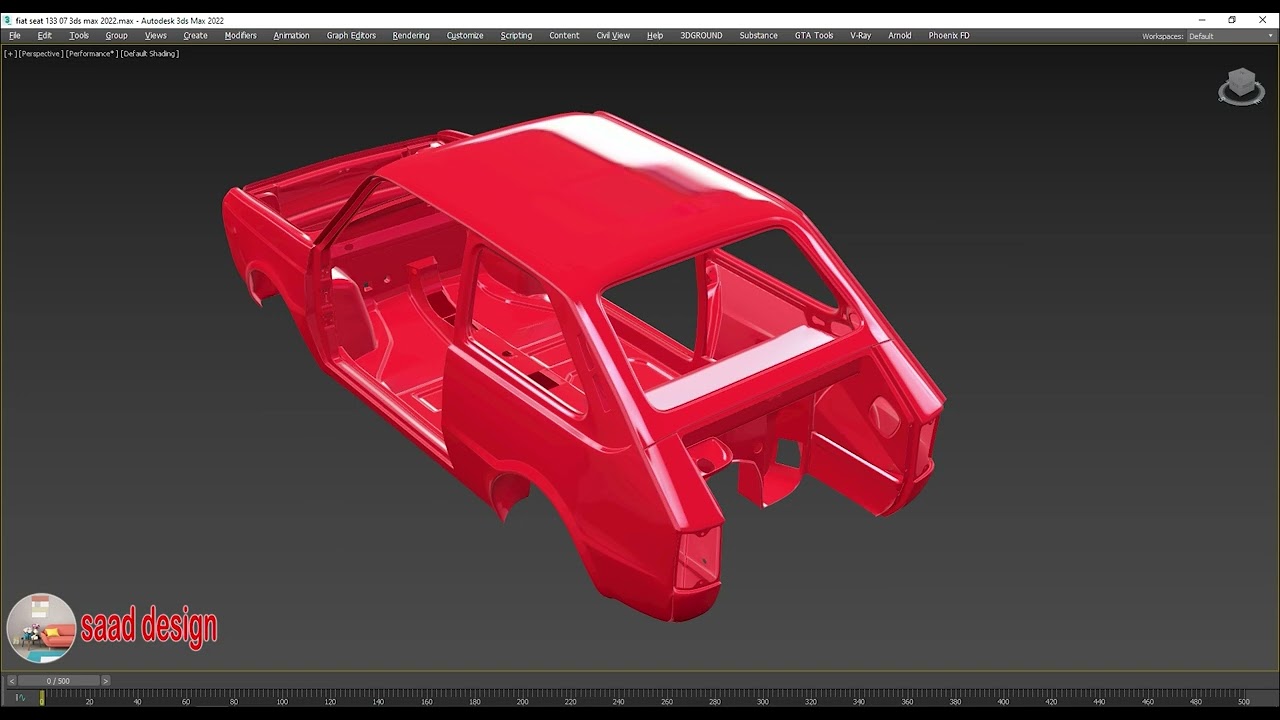
Task: Step the time slider to the next frame
Action: [106, 681]
